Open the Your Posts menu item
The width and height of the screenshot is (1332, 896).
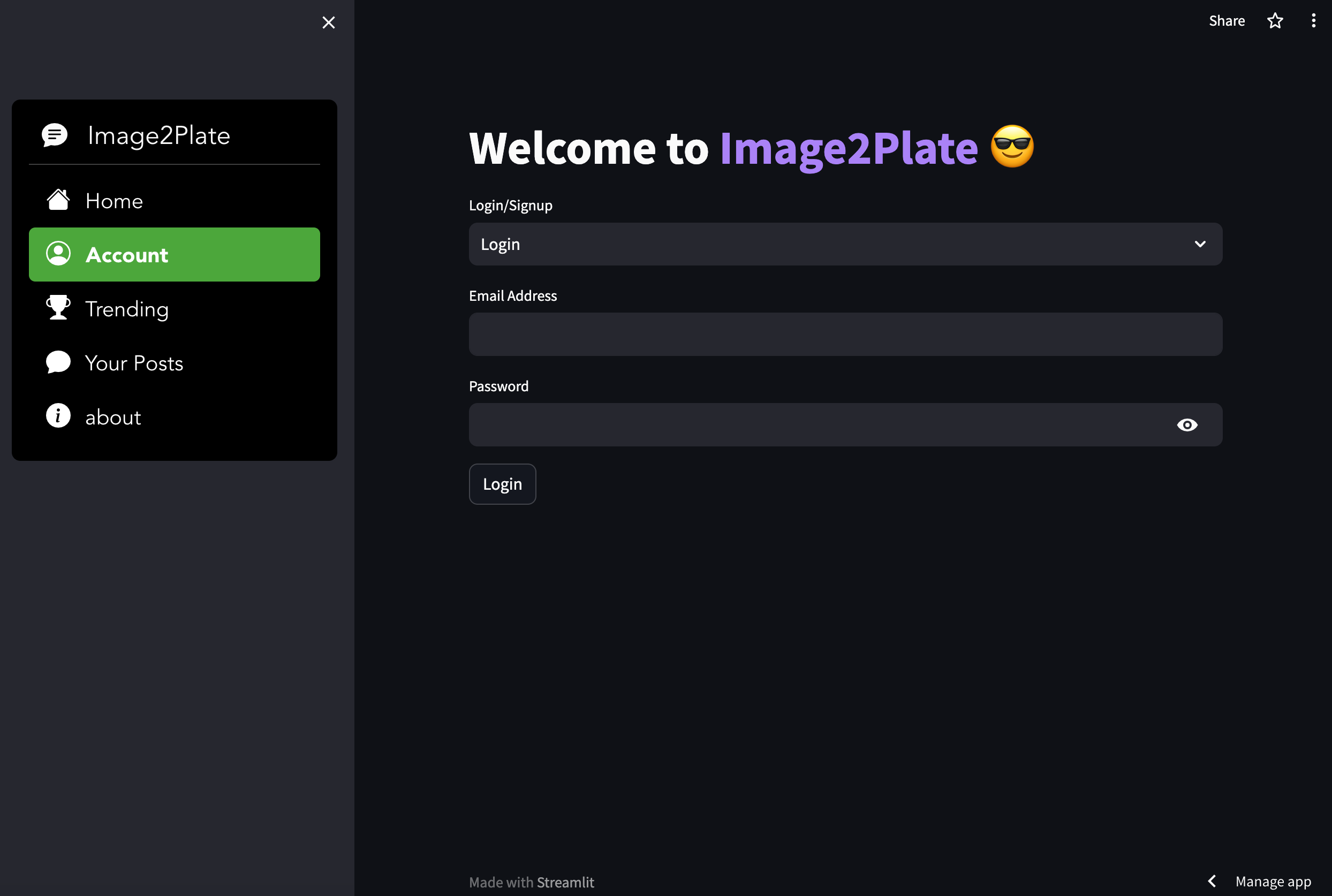pos(134,363)
